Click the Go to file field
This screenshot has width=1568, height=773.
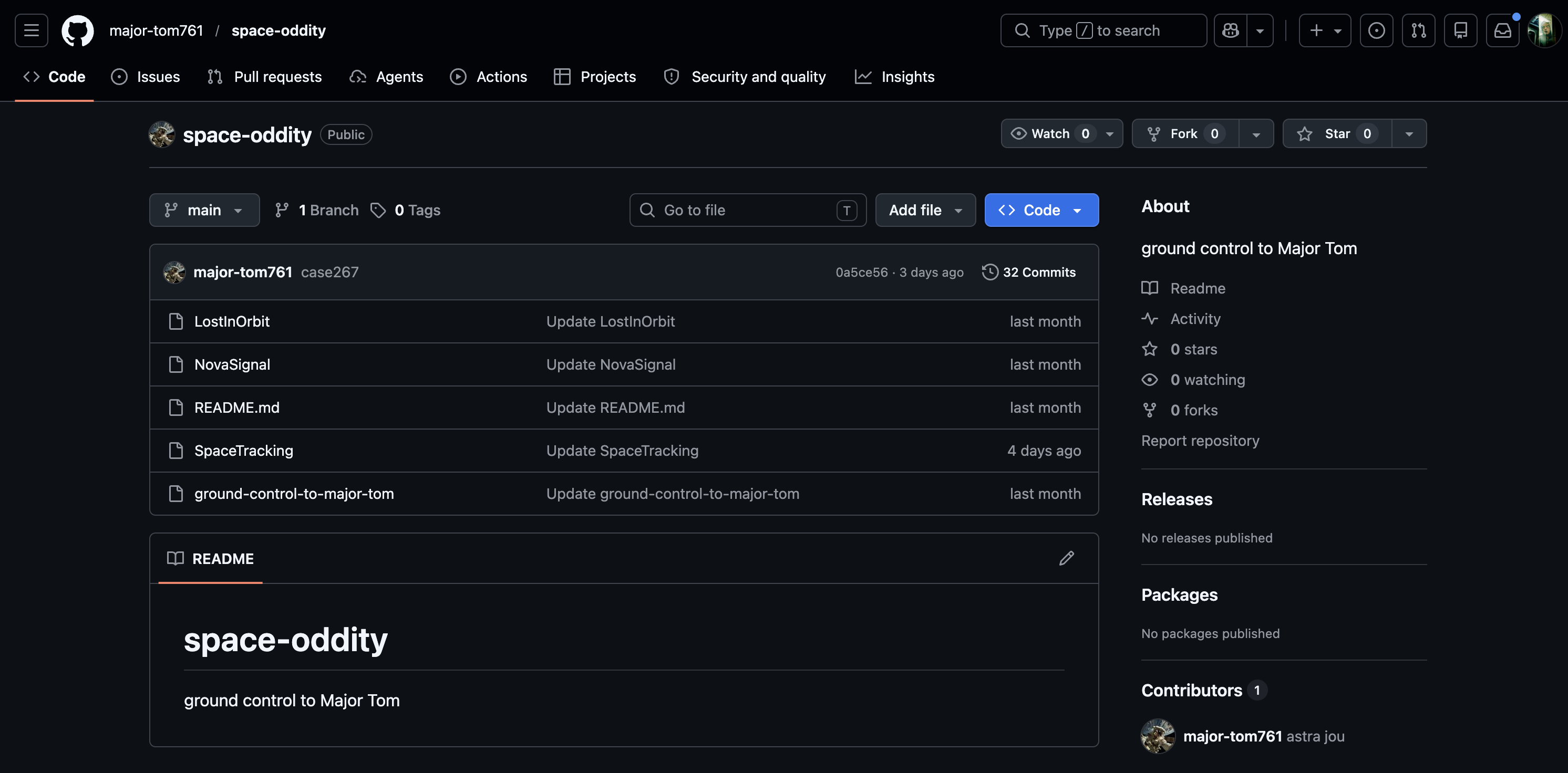click(x=747, y=210)
